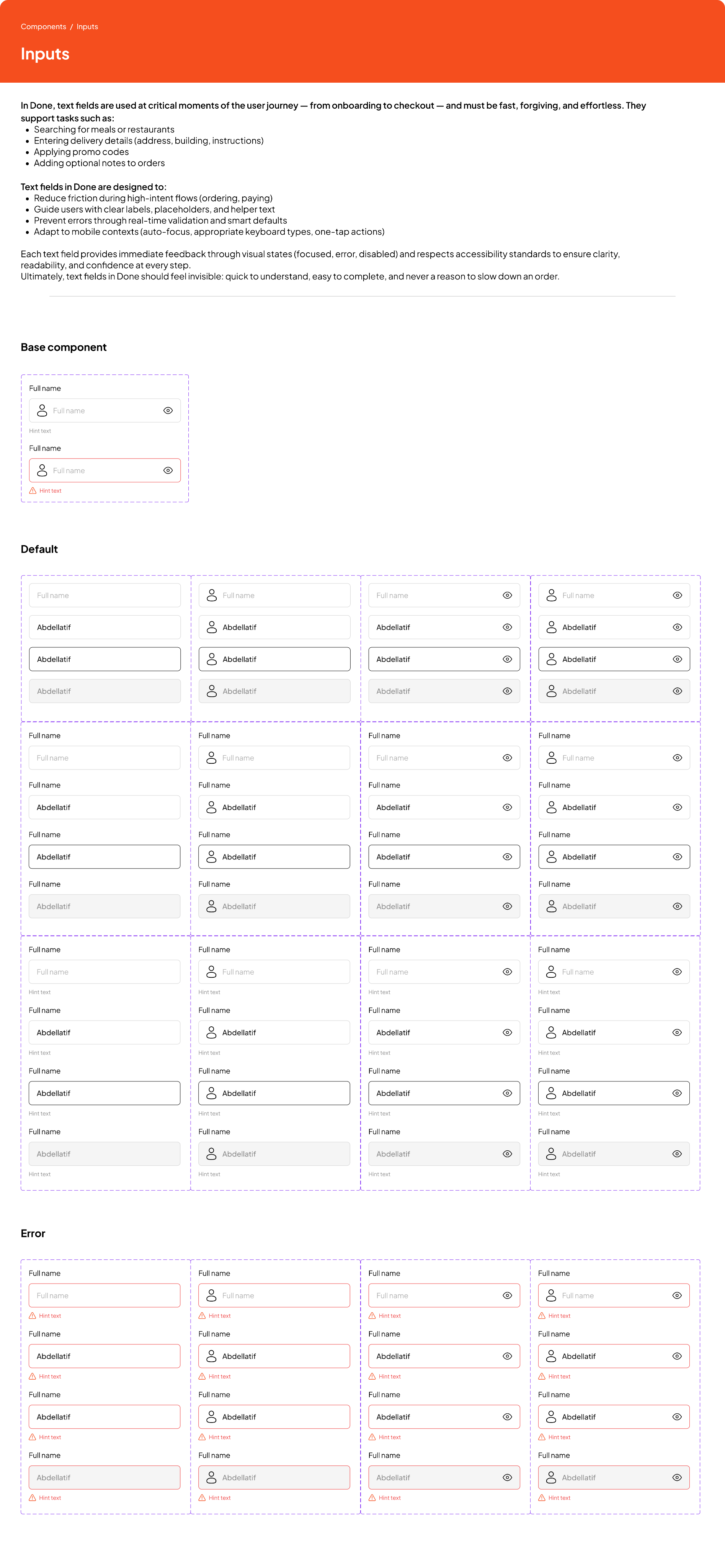This screenshot has height=1568, width=725.
Task: Click warning triangle under Base component error field
Action: click(33, 491)
